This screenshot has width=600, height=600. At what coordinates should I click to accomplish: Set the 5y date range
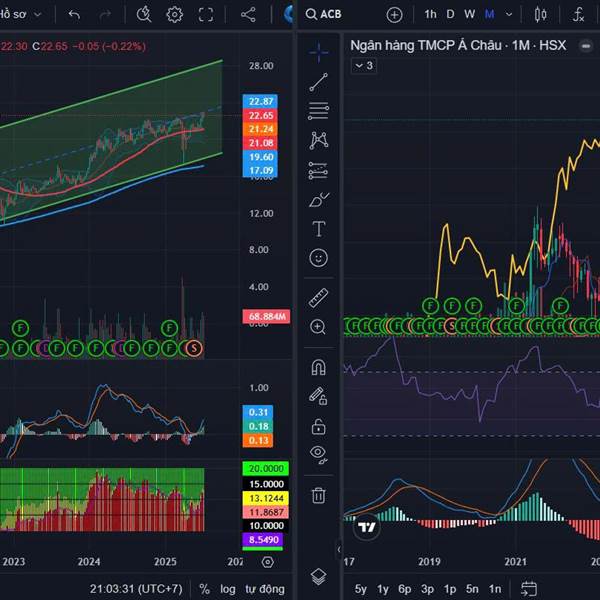click(x=360, y=589)
